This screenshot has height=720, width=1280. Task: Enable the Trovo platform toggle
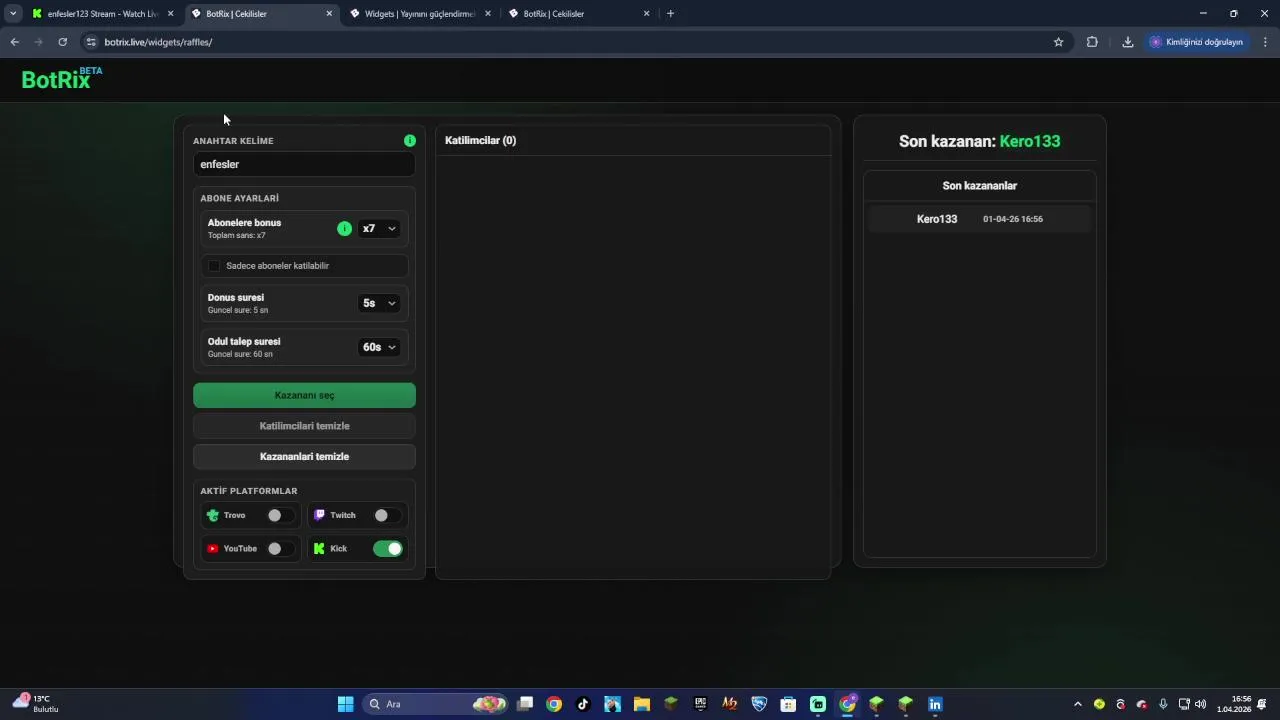[280, 516]
